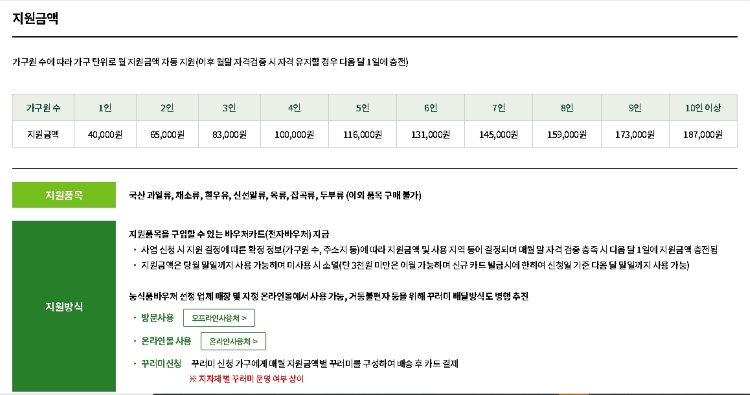Click the 145,000원 amount cell

tap(498, 134)
